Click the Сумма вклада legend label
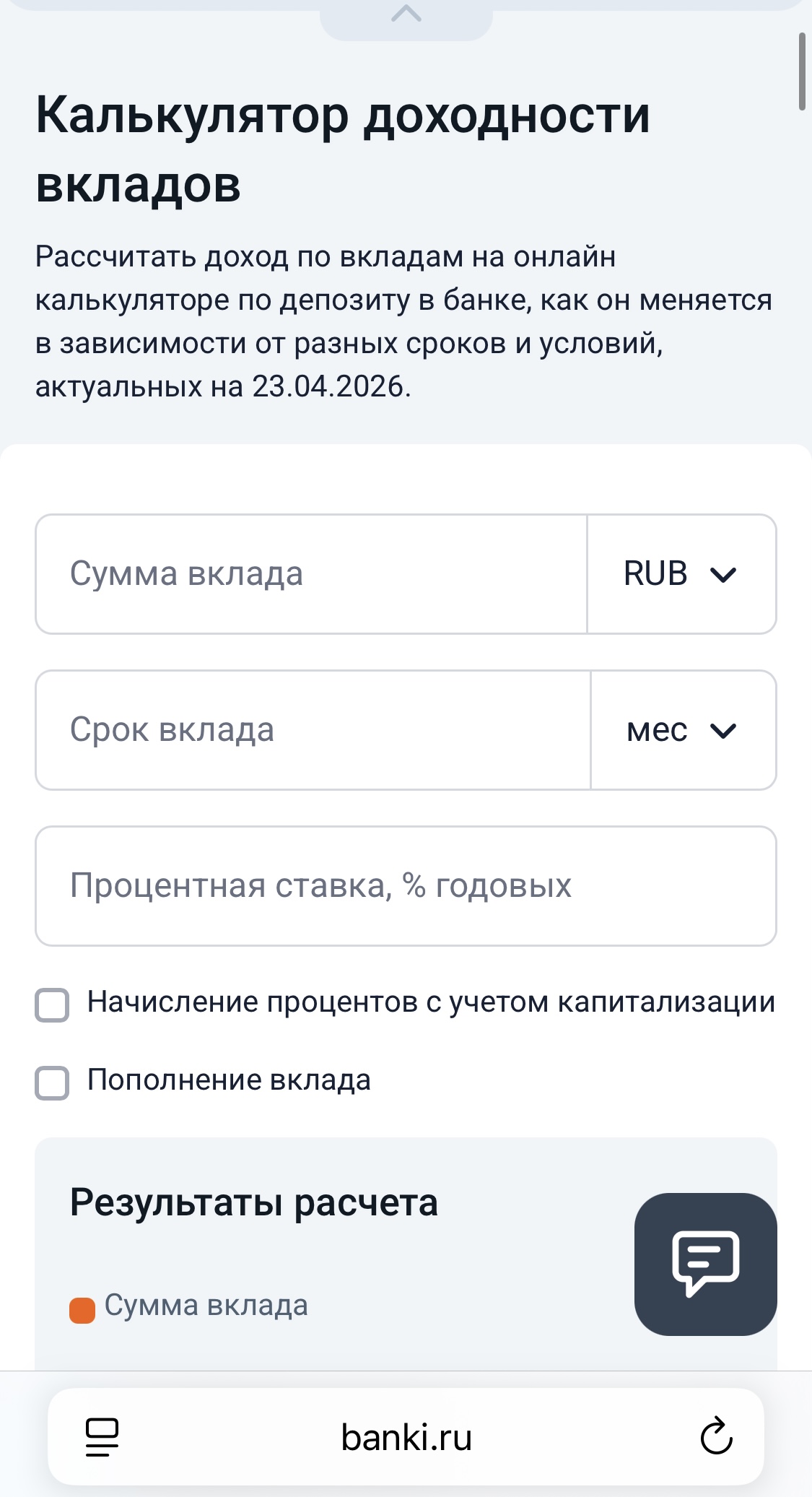The width and height of the screenshot is (812, 1497). (x=206, y=1306)
